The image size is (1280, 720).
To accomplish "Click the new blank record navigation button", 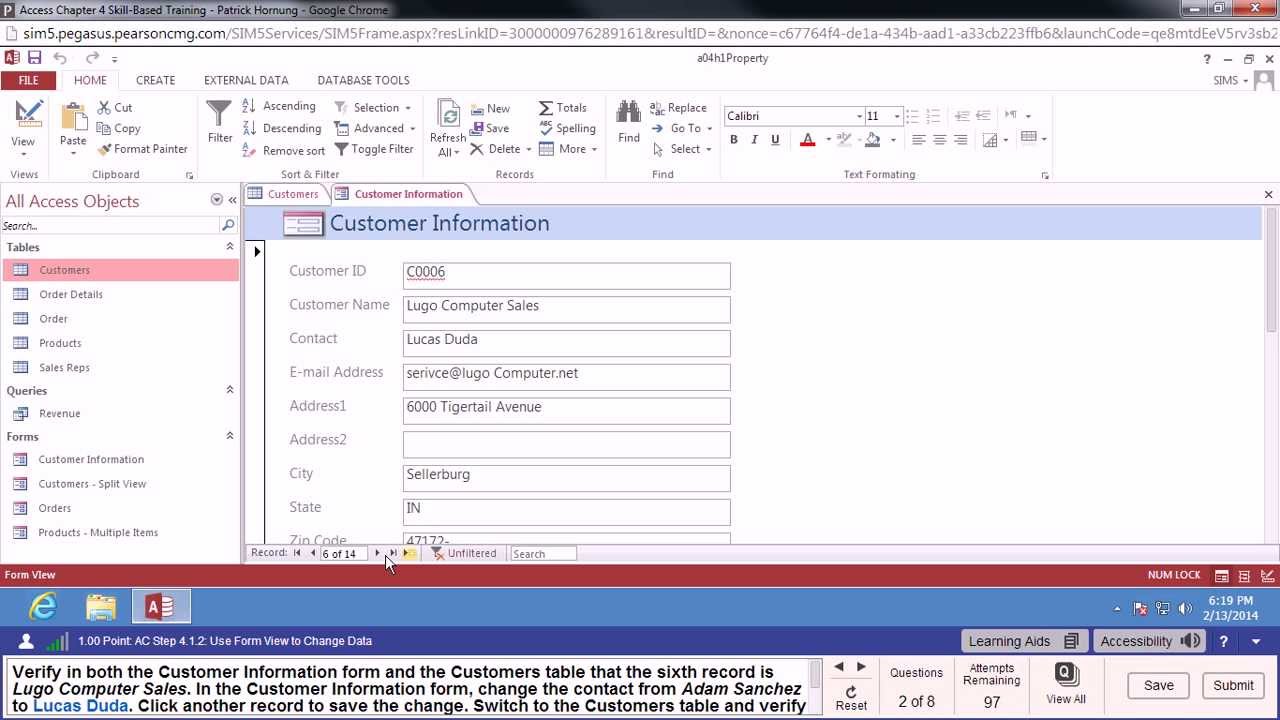I will pyautogui.click(x=409, y=553).
